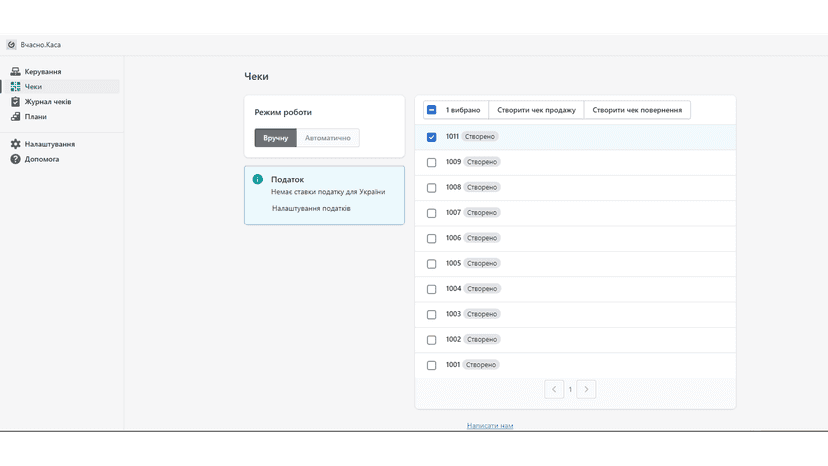828x466 pixels.
Task: Click the Чеки page heading
Action: click(x=256, y=77)
